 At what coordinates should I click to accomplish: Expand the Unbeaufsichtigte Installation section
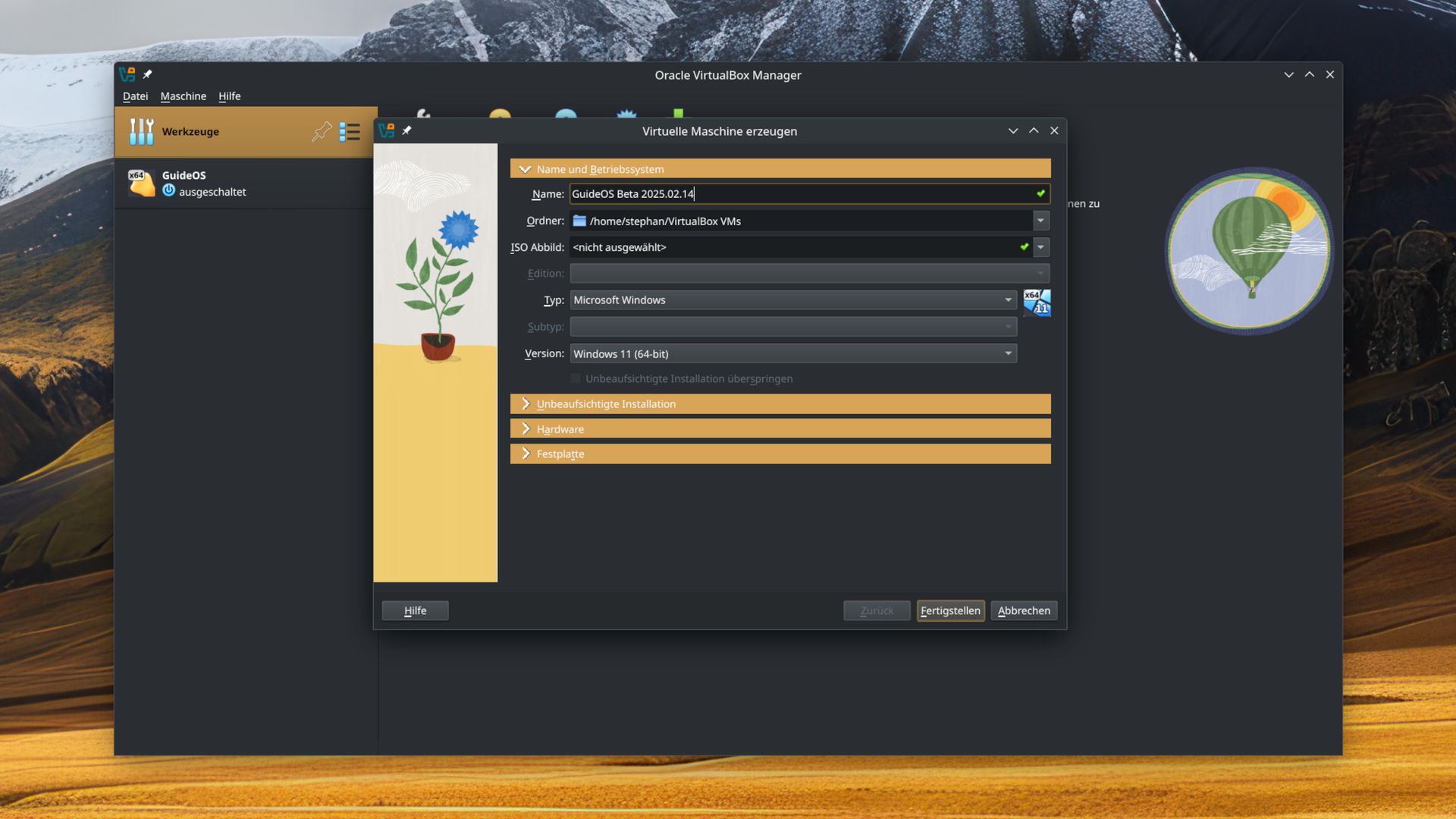click(x=780, y=403)
